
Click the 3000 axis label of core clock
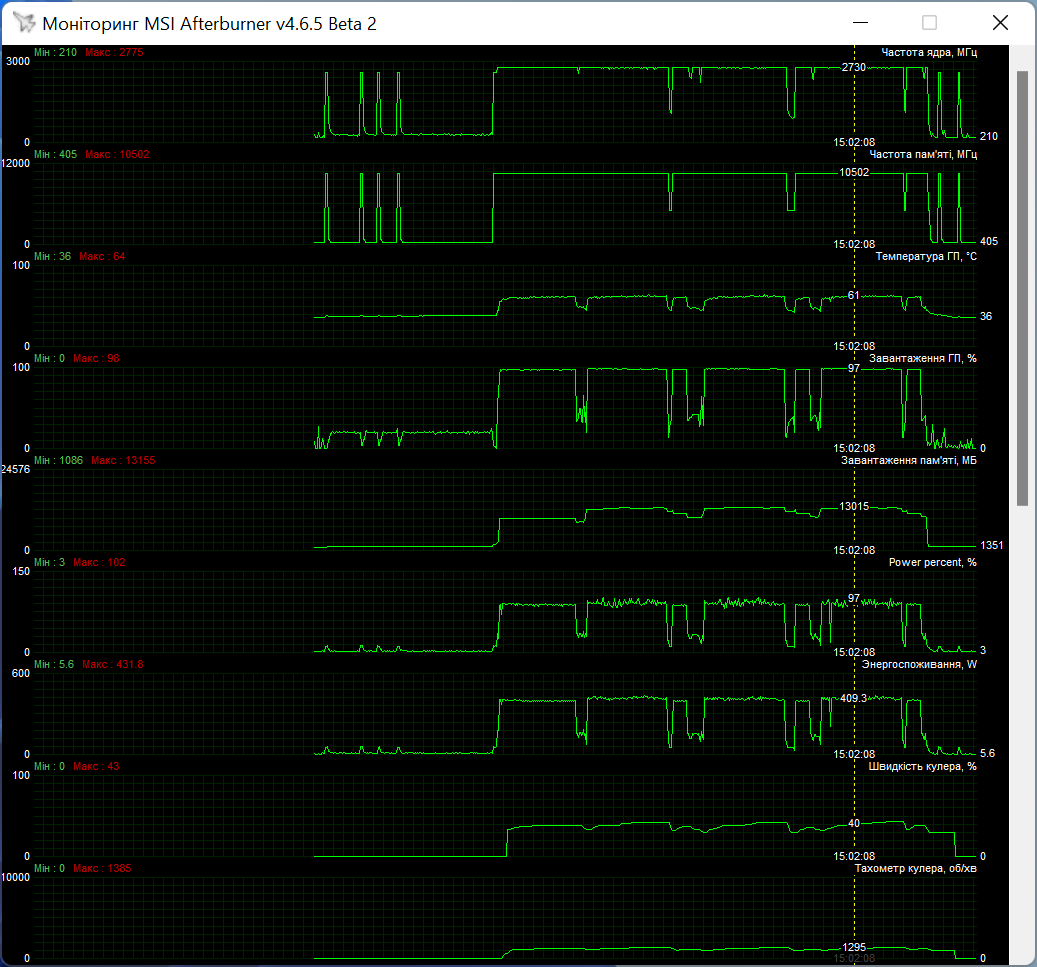[x=18, y=62]
